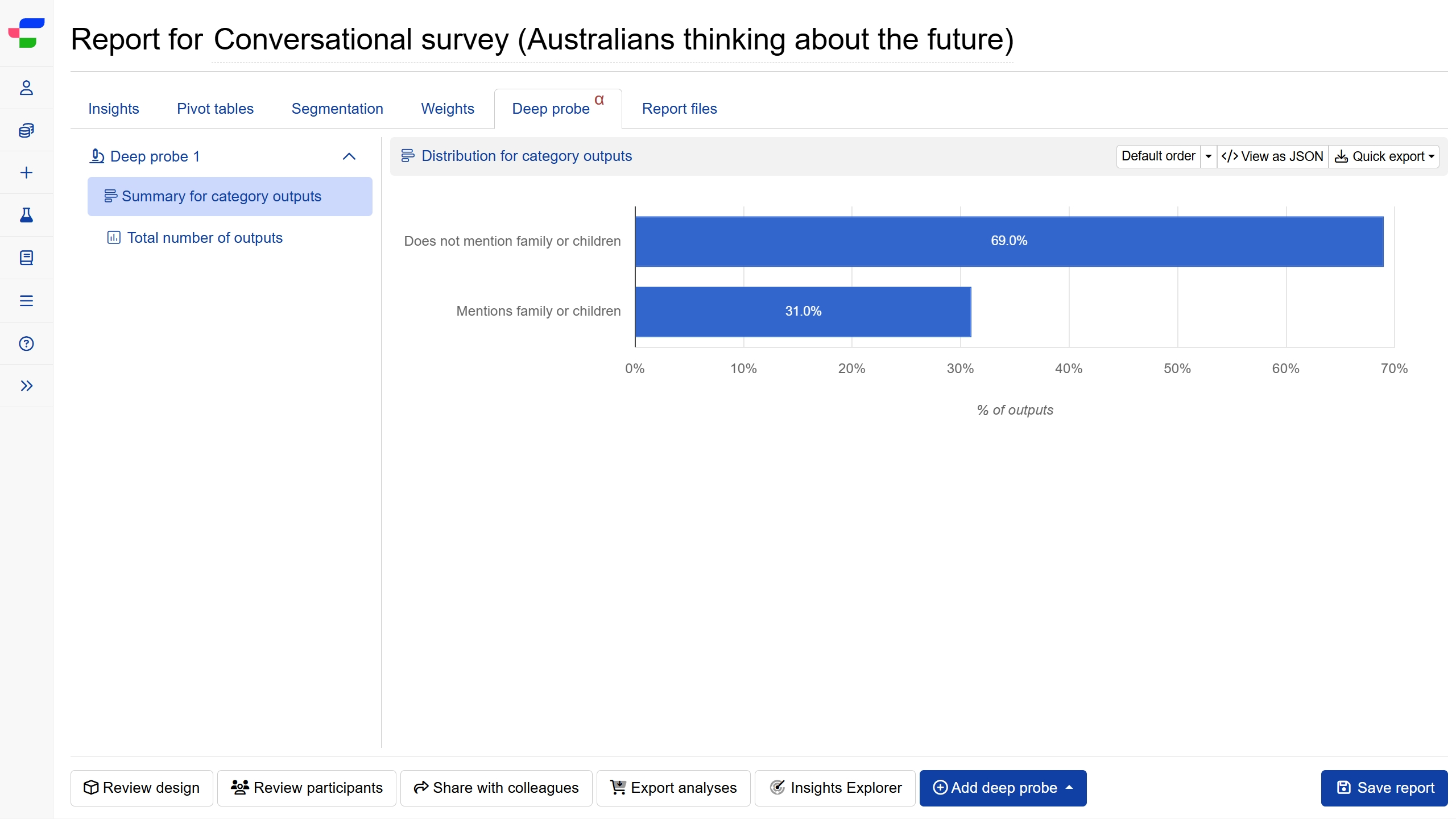
Task: Click the app logo in the sidebar
Action: pyautogui.click(x=26, y=32)
